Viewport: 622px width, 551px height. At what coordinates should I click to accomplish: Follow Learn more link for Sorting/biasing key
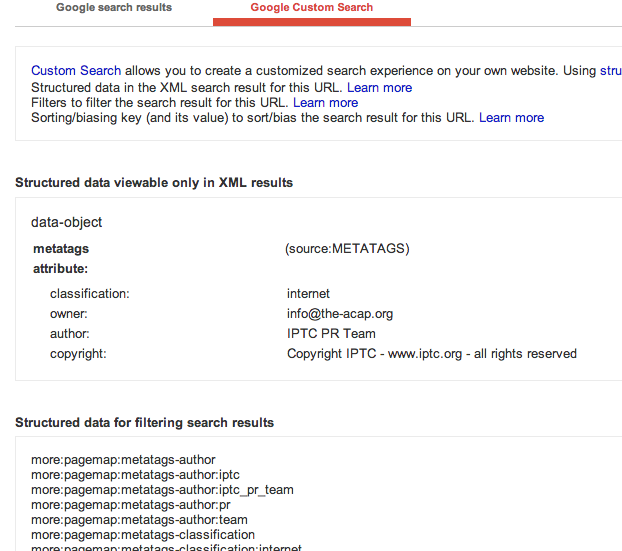(x=511, y=117)
